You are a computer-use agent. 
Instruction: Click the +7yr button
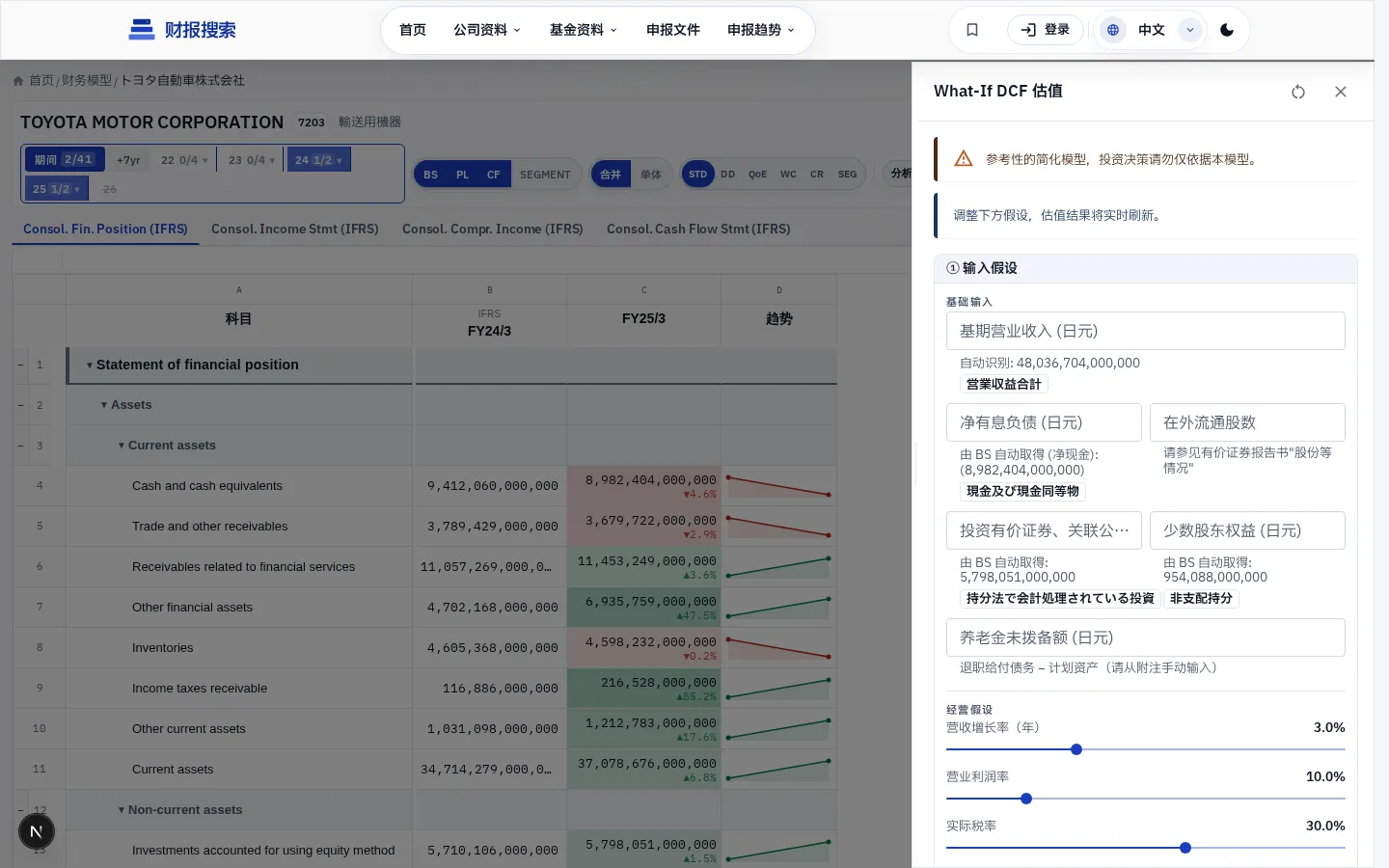click(128, 160)
